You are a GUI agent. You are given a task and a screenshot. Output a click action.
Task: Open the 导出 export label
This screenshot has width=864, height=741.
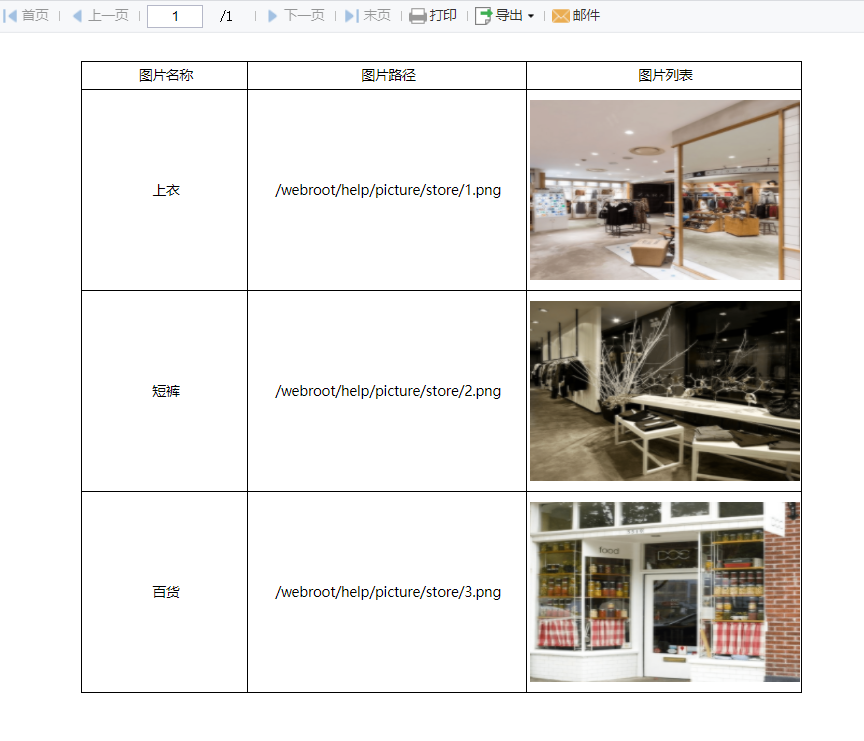pyautogui.click(x=509, y=15)
